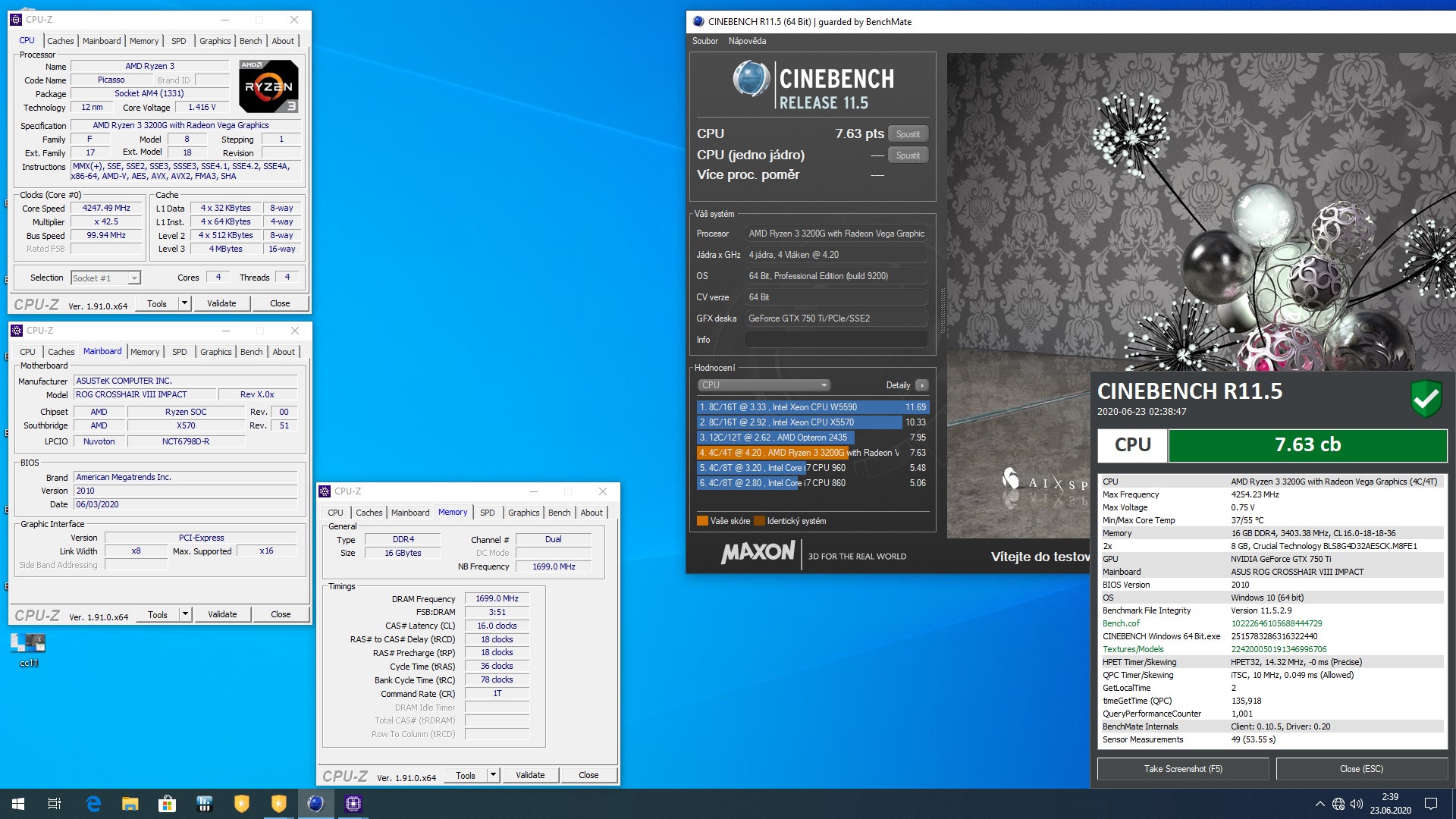1456x819 pixels.
Task: Open the second yellow shield taskbar icon
Action: pyautogui.click(x=279, y=804)
